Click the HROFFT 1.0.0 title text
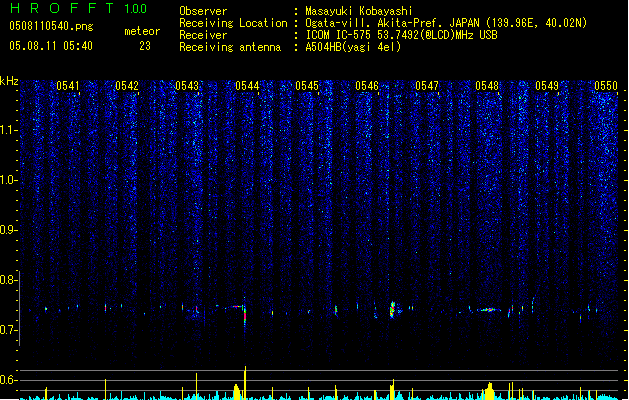The image size is (629, 400). pos(79,8)
